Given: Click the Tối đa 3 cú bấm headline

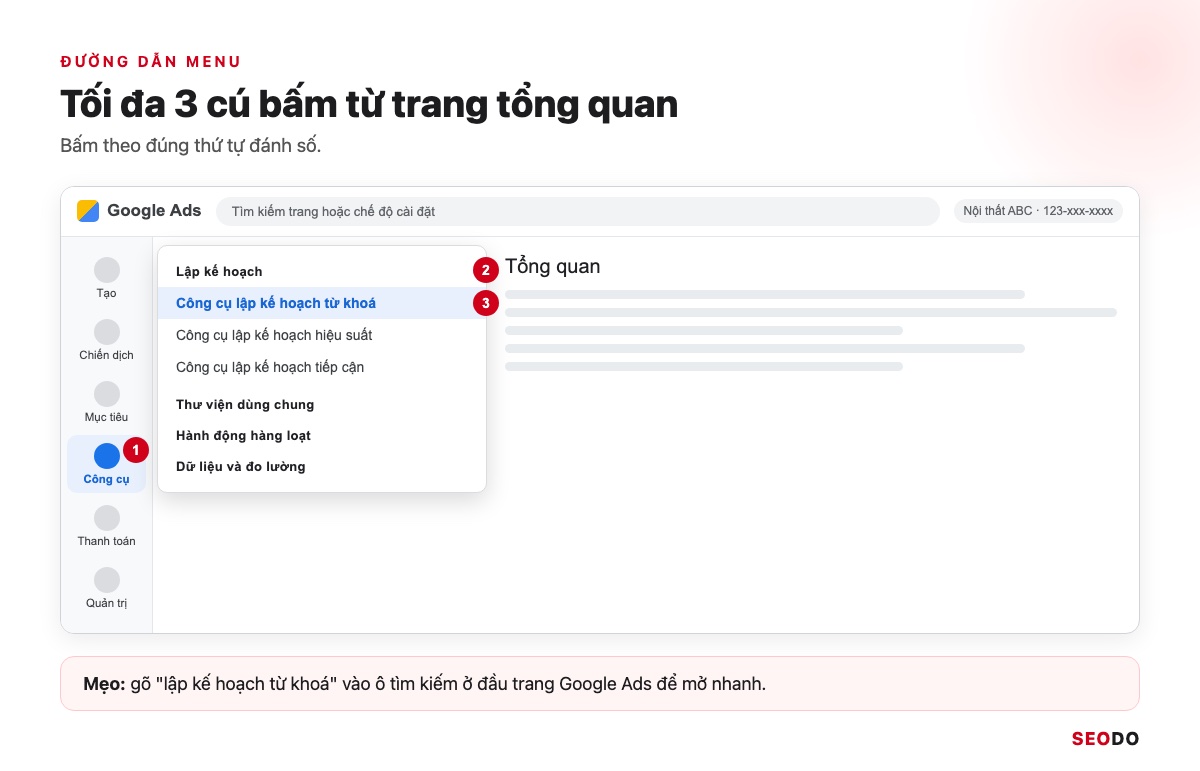Looking at the screenshot, I should pos(369,105).
